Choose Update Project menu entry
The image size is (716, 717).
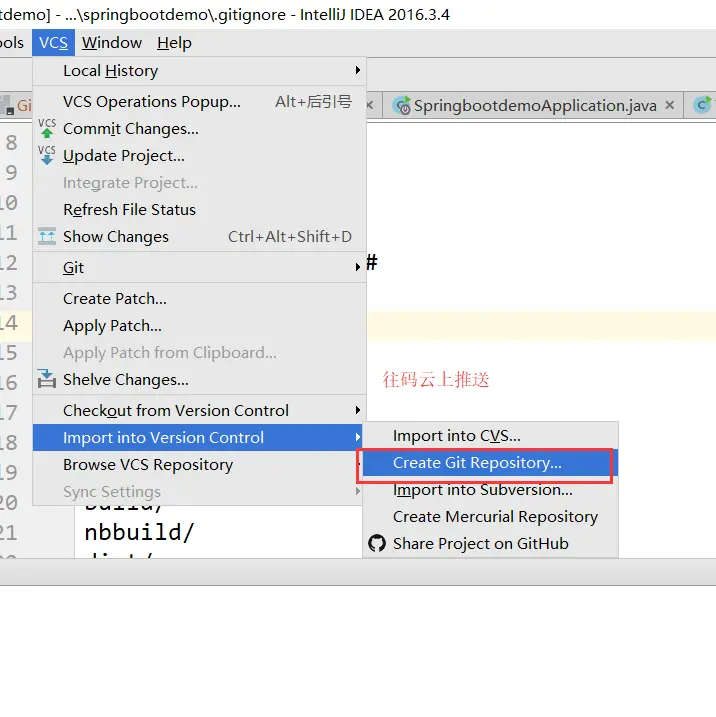click(x=199, y=156)
